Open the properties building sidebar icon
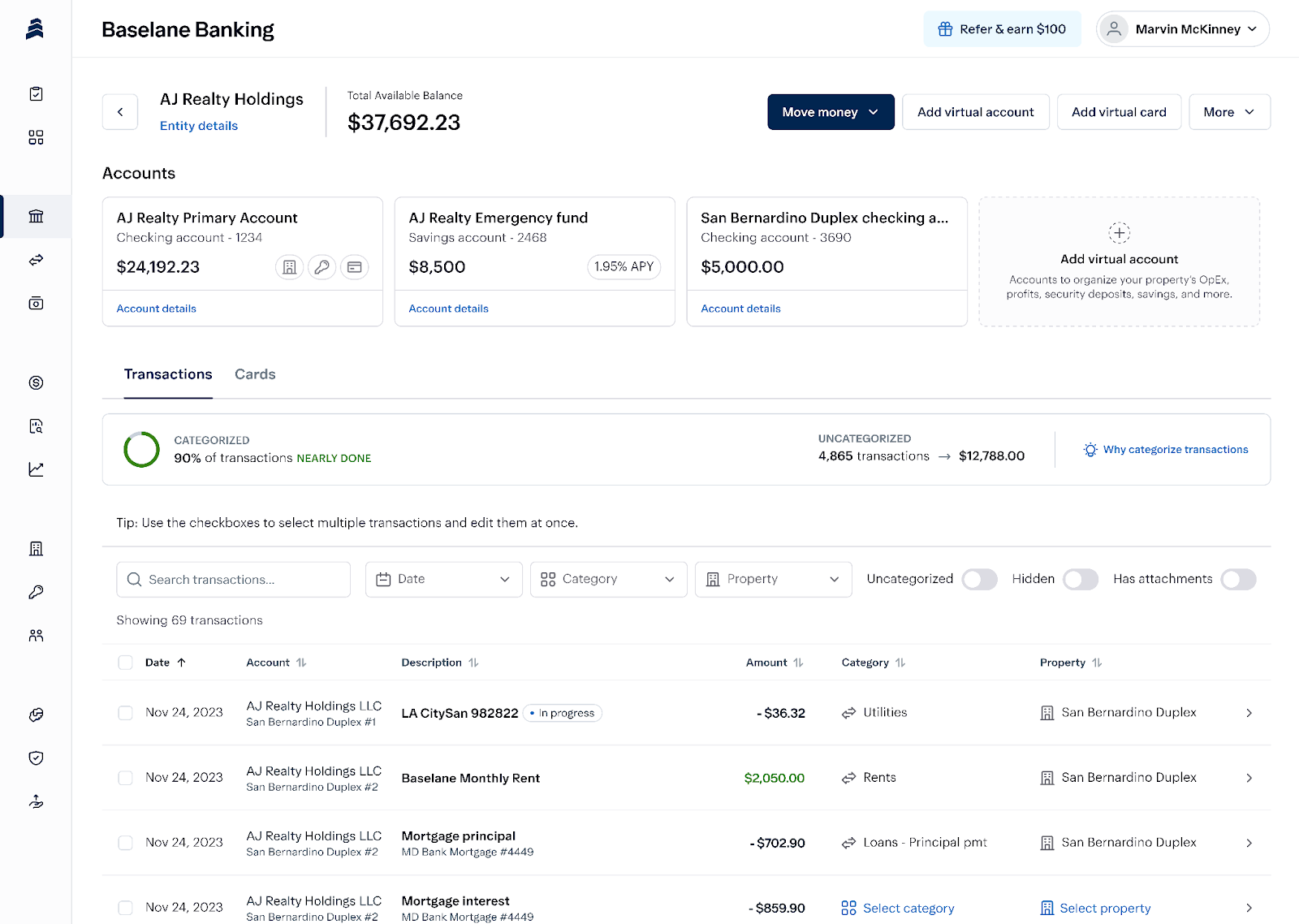1299x924 pixels. tap(36, 549)
